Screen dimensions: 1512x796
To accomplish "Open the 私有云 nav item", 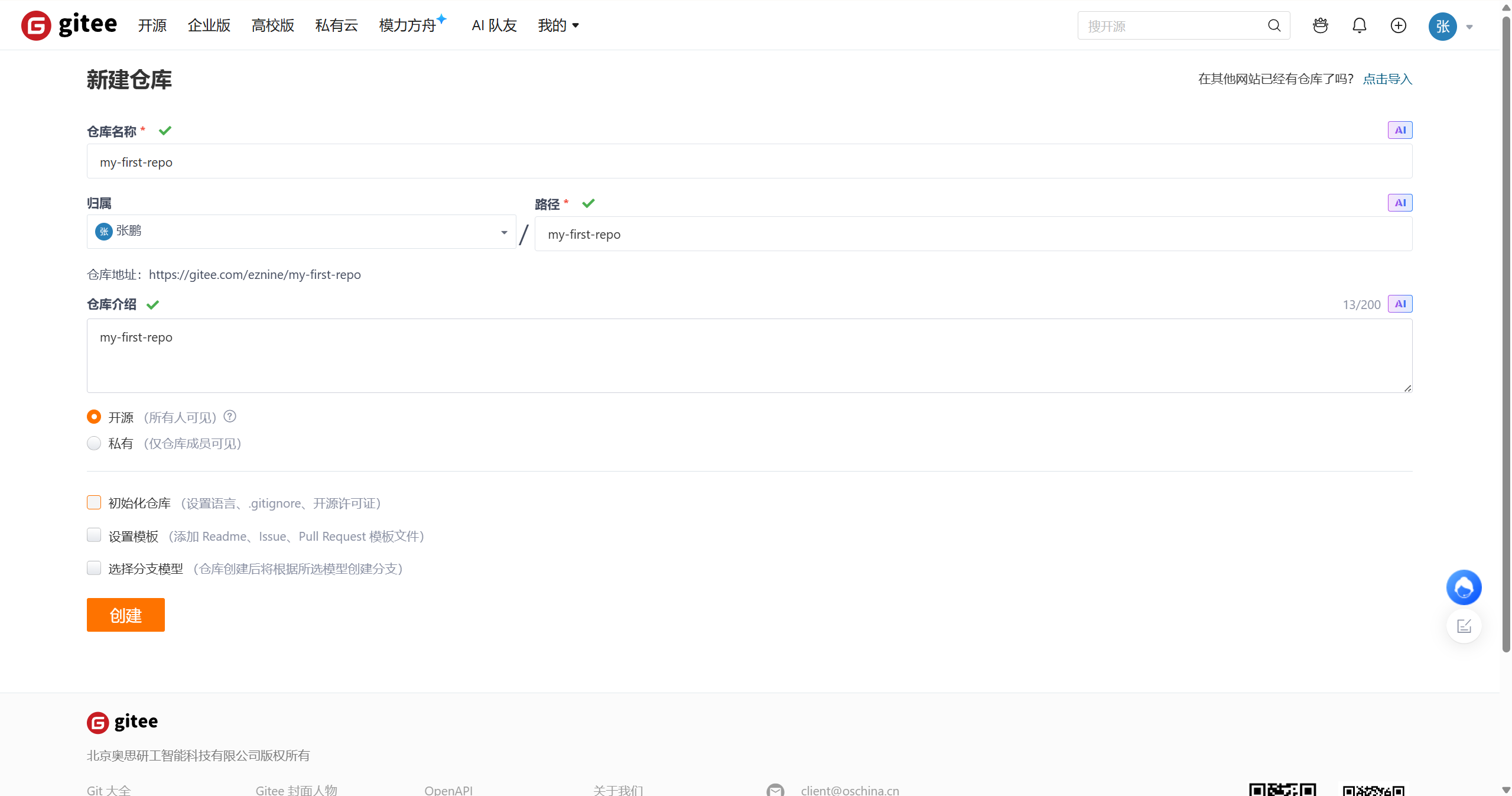I will [x=337, y=25].
